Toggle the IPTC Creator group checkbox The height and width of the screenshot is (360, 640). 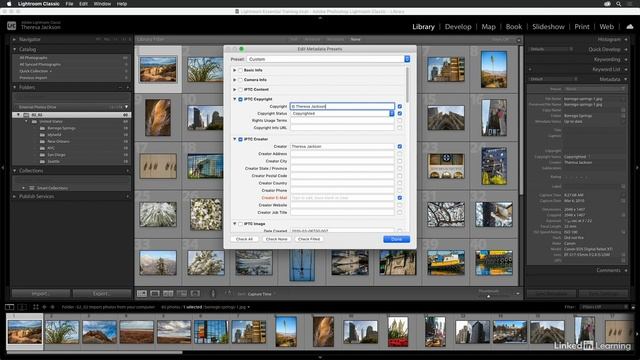click(x=240, y=139)
